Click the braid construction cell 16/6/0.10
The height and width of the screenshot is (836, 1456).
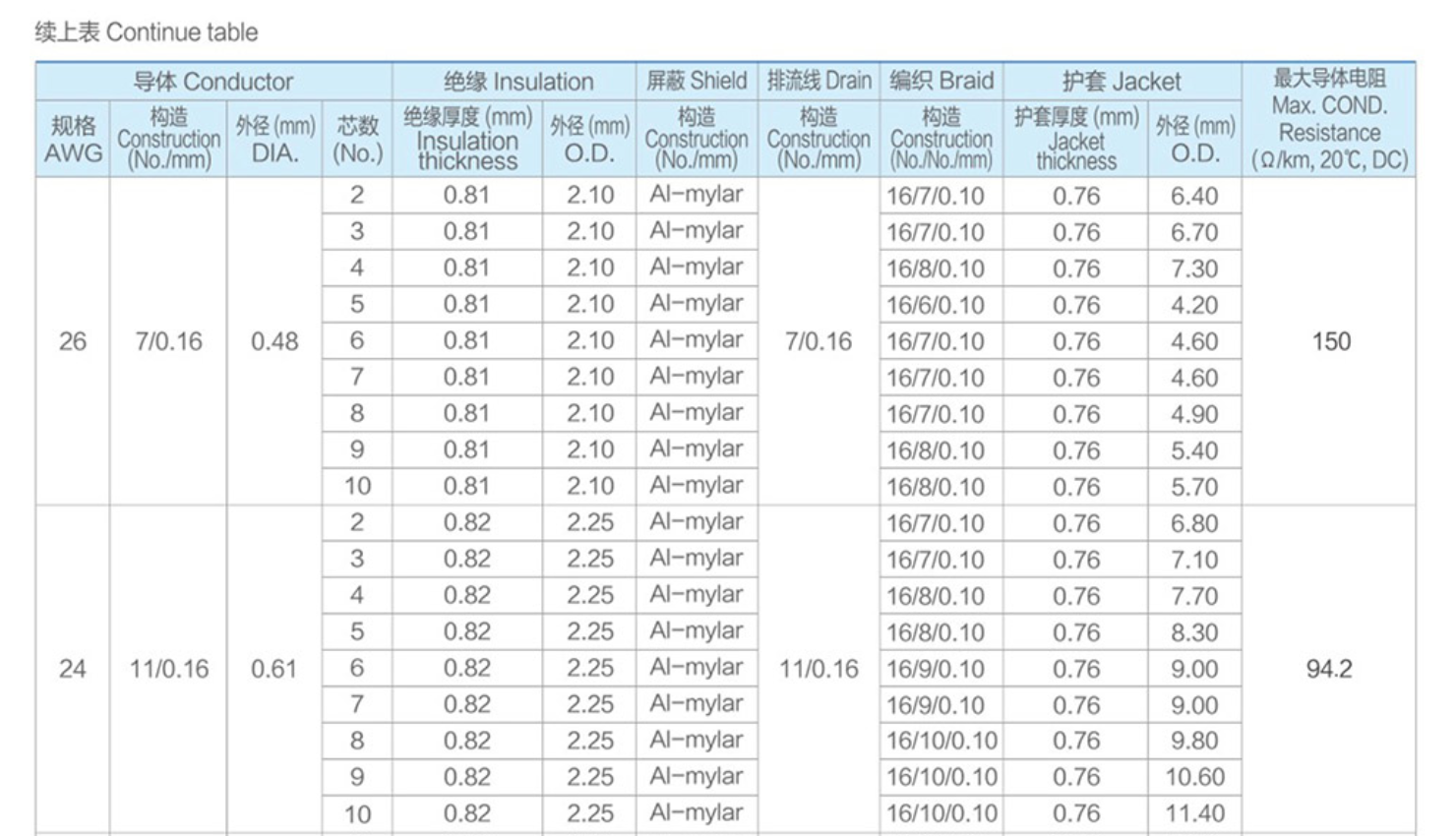pos(936,305)
